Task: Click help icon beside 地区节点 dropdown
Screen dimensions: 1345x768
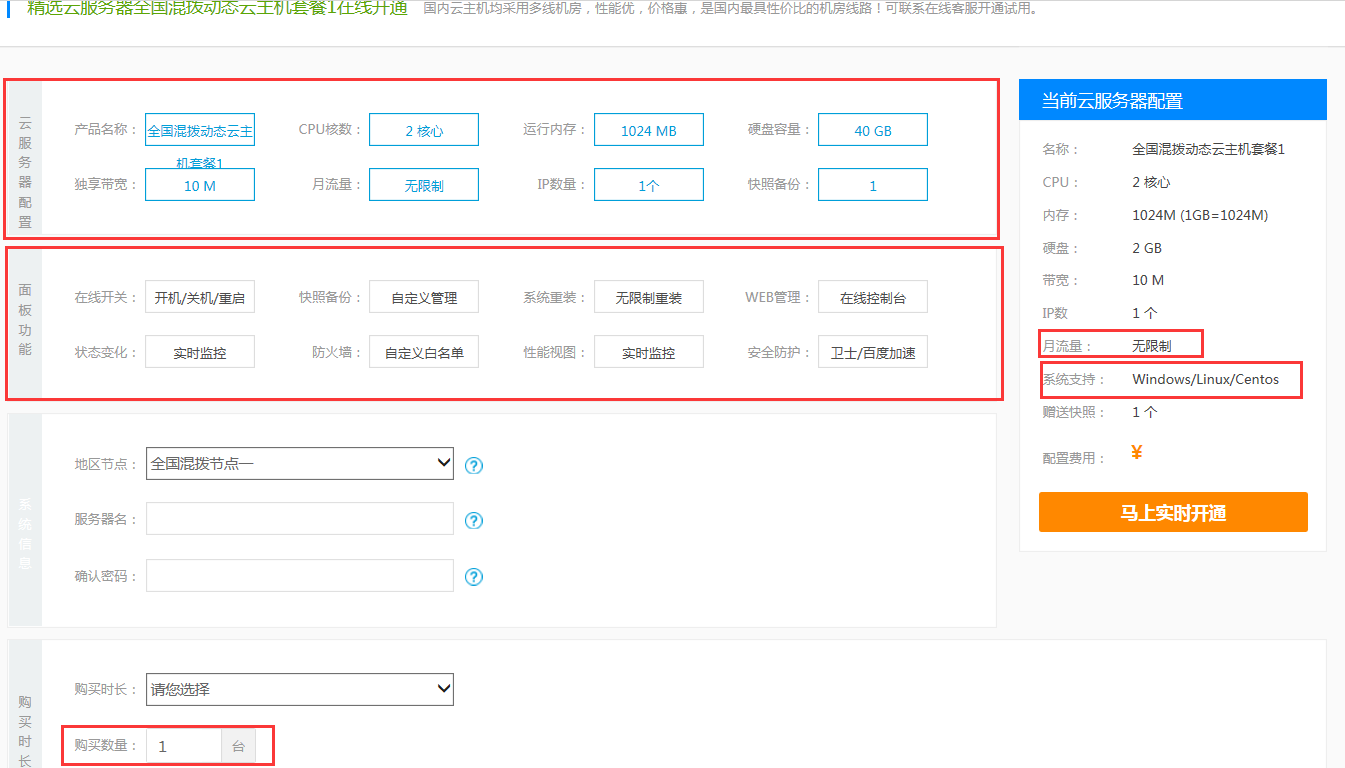Action: [x=474, y=465]
